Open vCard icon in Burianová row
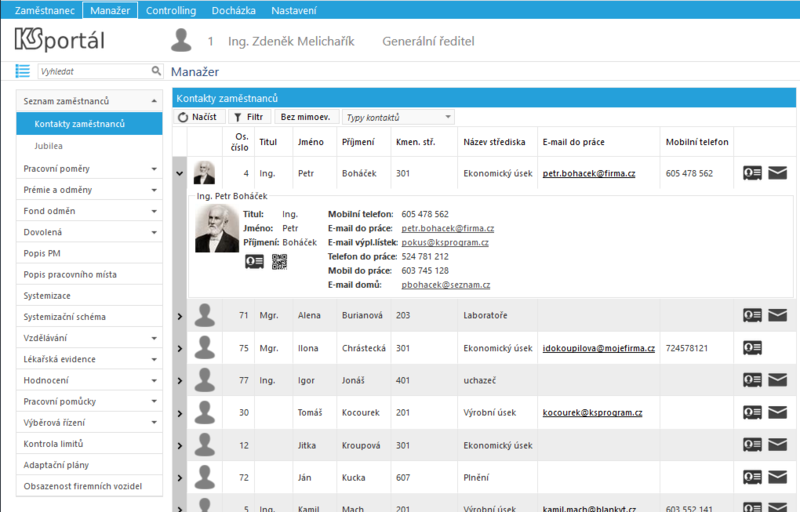 point(752,316)
